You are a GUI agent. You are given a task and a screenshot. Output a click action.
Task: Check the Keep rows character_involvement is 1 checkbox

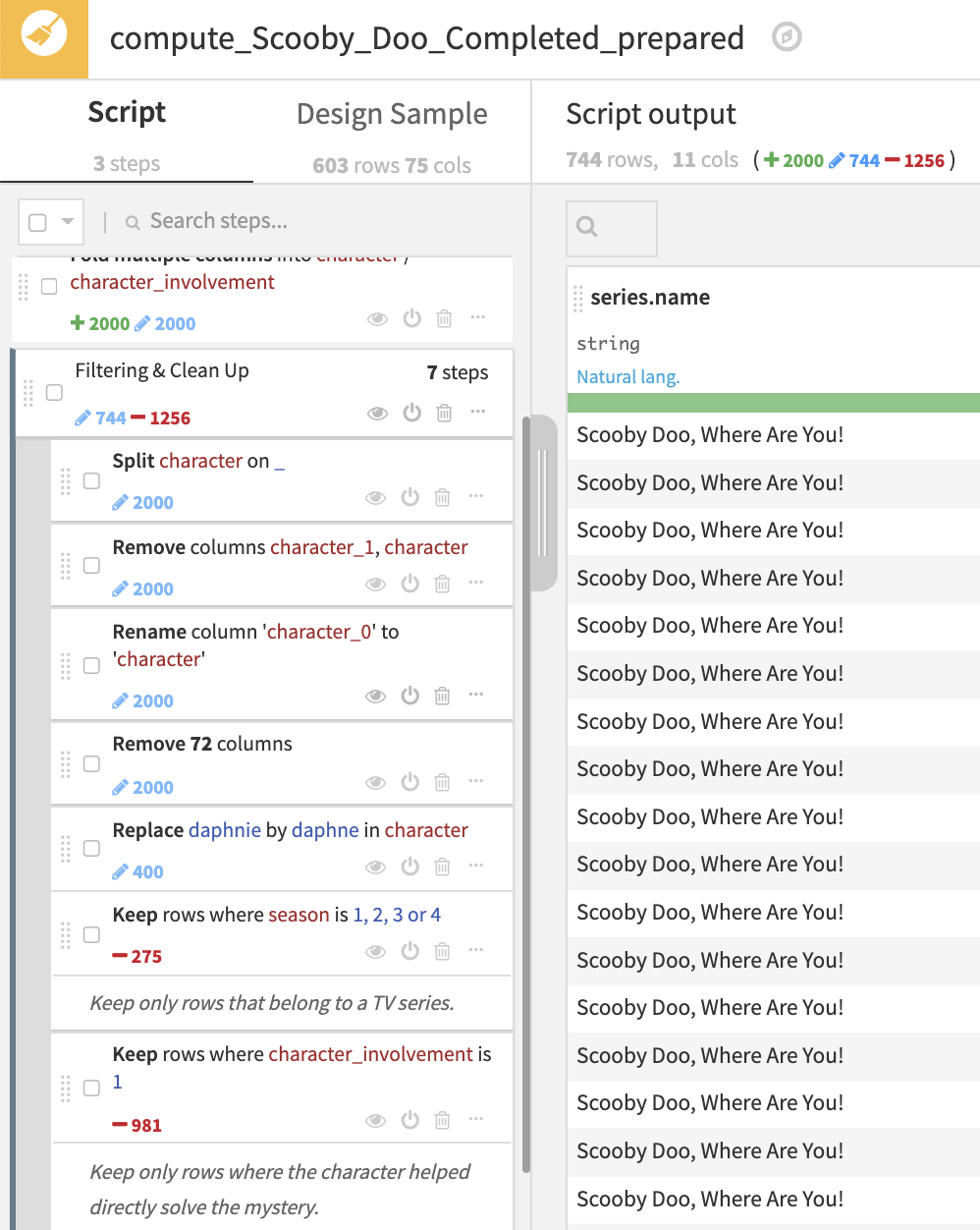click(91, 1088)
